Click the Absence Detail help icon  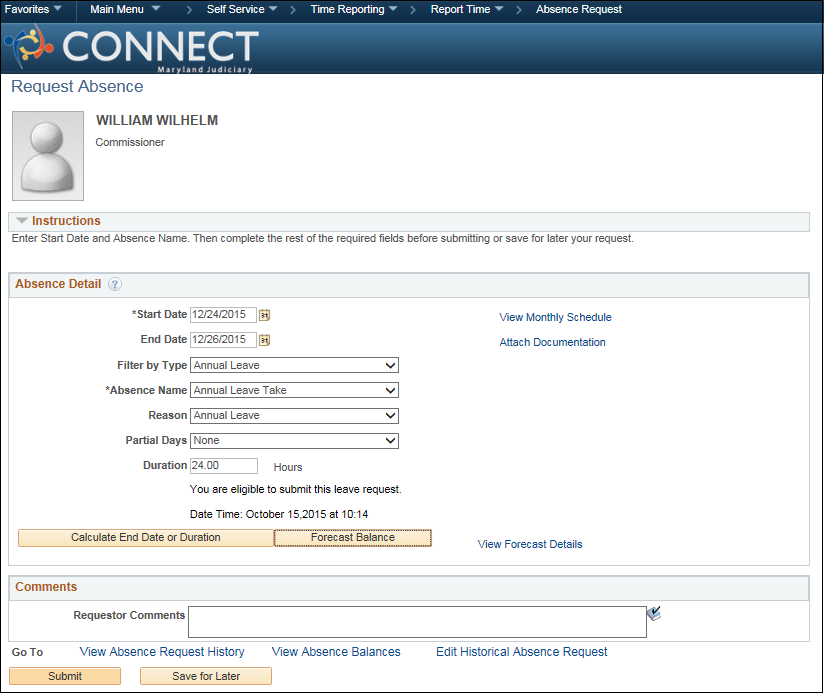(x=115, y=284)
